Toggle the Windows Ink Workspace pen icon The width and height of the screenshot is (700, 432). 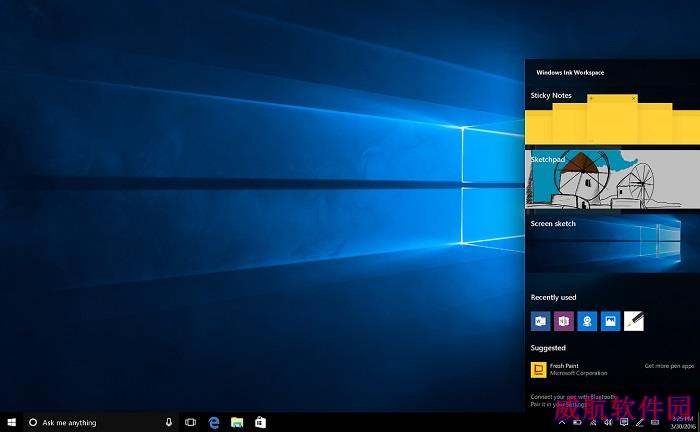pyautogui.click(x=639, y=422)
